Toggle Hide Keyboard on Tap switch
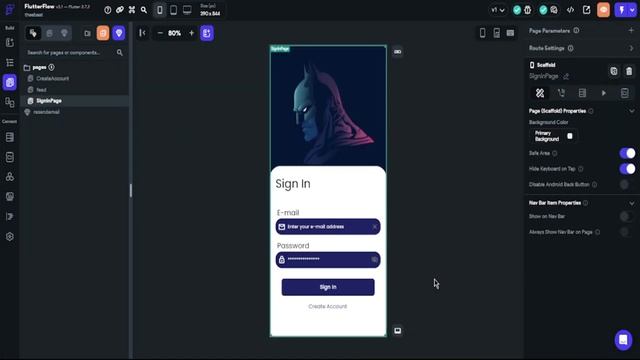Viewport: 640px width, 360px height. coord(627,169)
